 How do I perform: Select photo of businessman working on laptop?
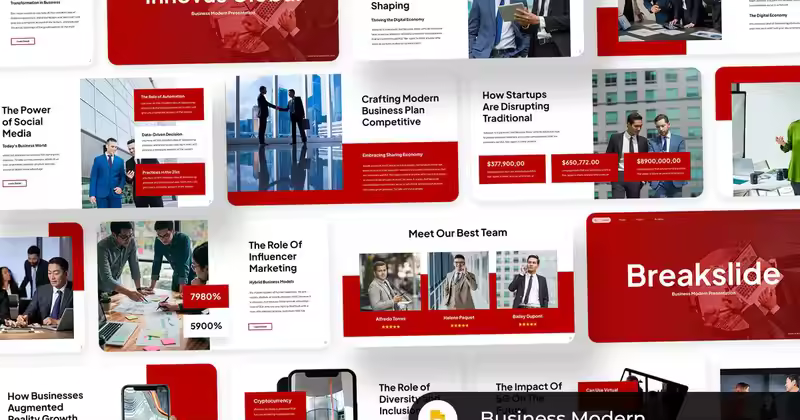[37, 288]
